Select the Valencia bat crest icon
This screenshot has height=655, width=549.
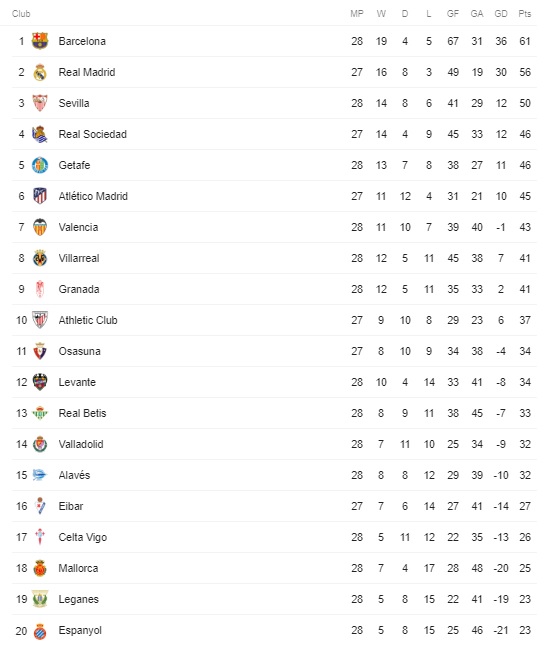pos(40,227)
